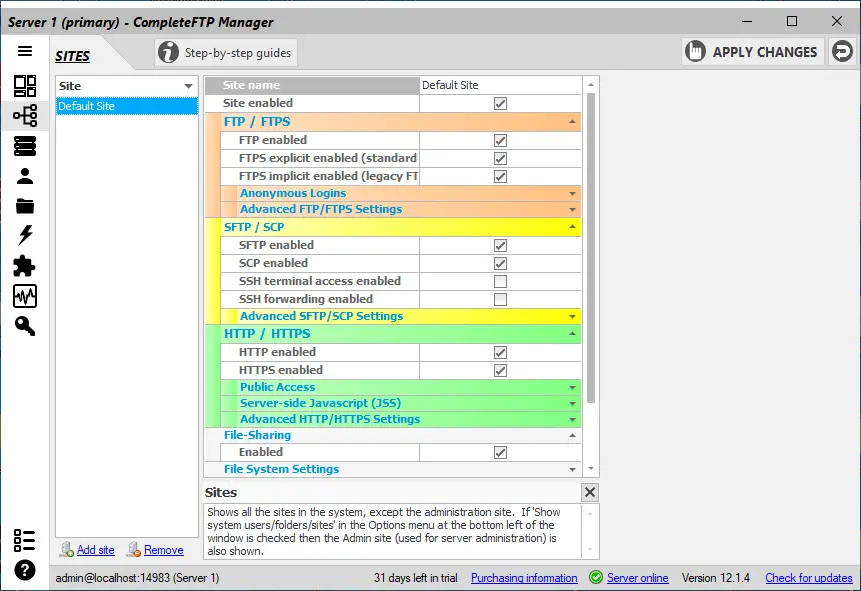Screen dimensions: 861x591
Task: Click the green Server online check icon
Action: coord(596,577)
